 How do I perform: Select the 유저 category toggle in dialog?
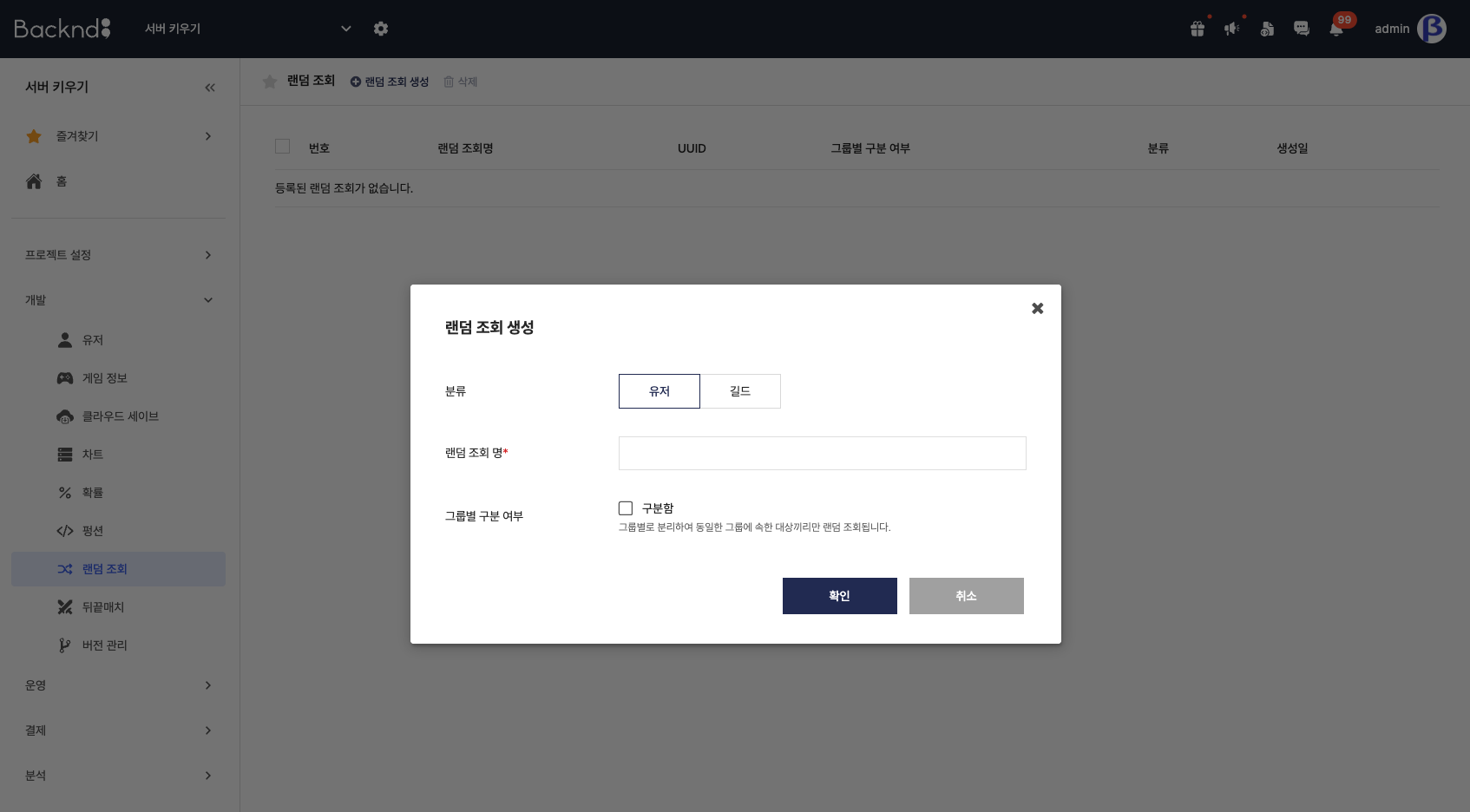[659, 391]
